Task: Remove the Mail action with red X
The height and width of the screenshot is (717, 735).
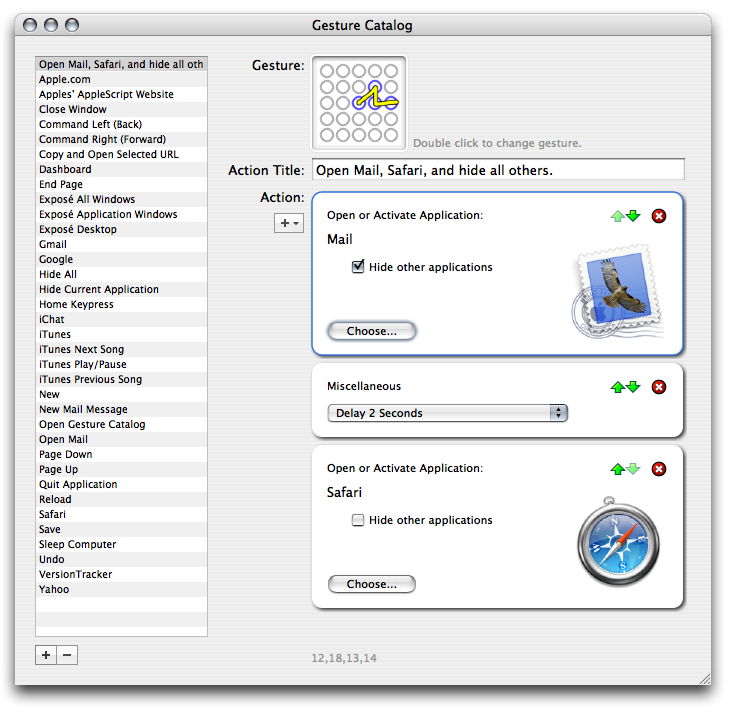Action: [658, 216]
